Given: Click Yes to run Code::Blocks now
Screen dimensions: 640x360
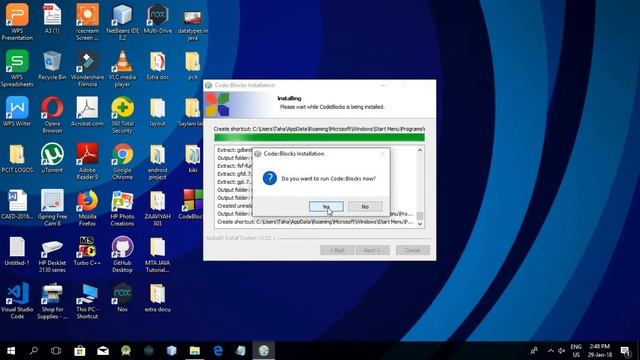Looking at the screenshot, I should [x=326, y=207].
